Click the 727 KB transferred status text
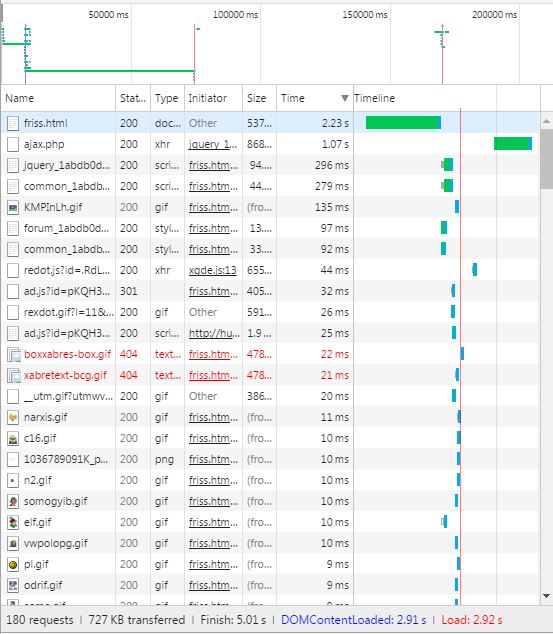 point(137,620)
